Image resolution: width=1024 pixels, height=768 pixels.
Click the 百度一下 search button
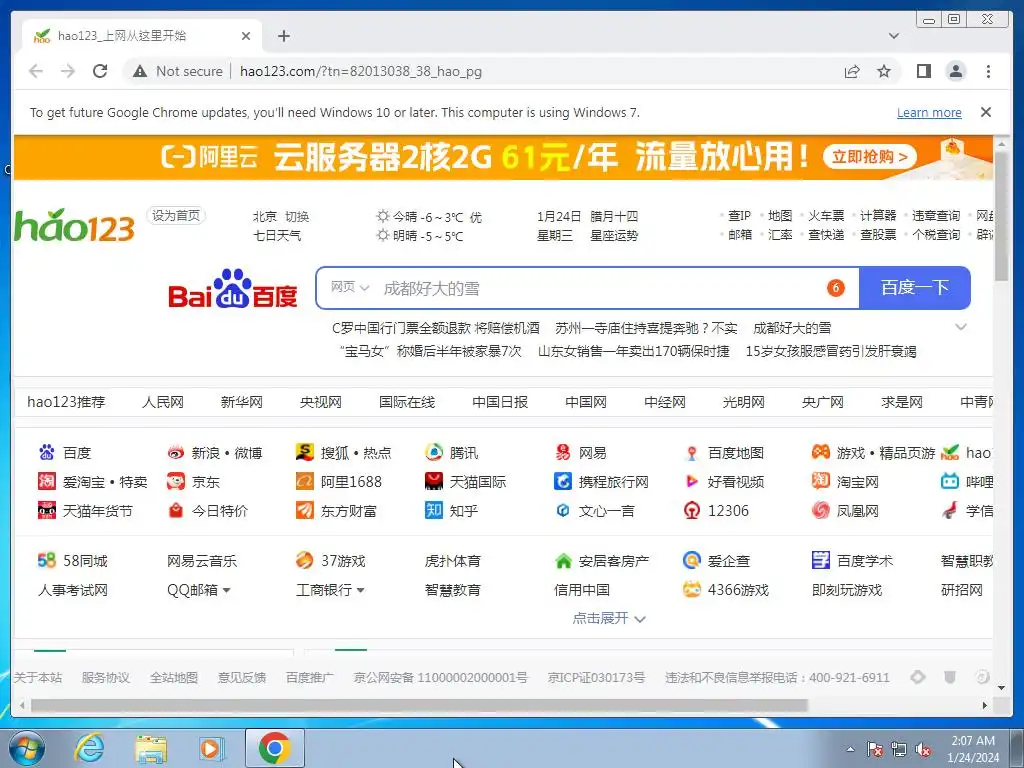coord(914,287)
